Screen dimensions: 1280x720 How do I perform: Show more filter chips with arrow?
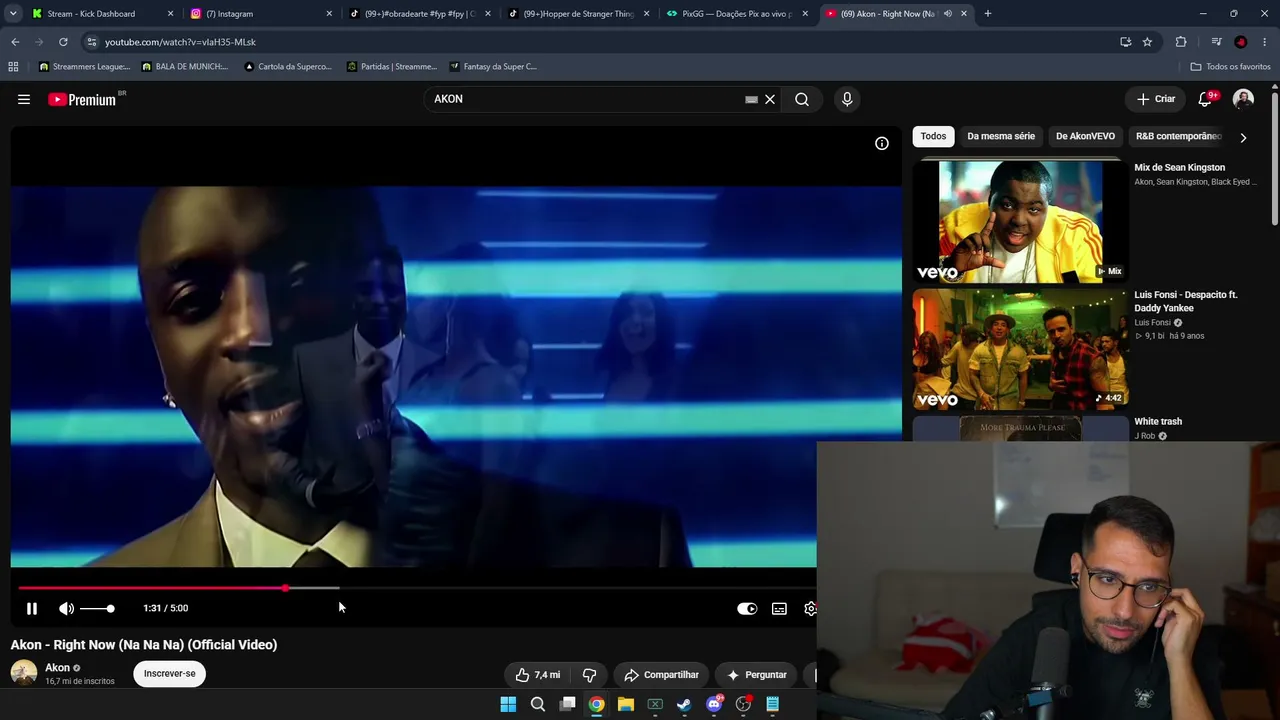pyautogui.click(x=1243, y=137)
